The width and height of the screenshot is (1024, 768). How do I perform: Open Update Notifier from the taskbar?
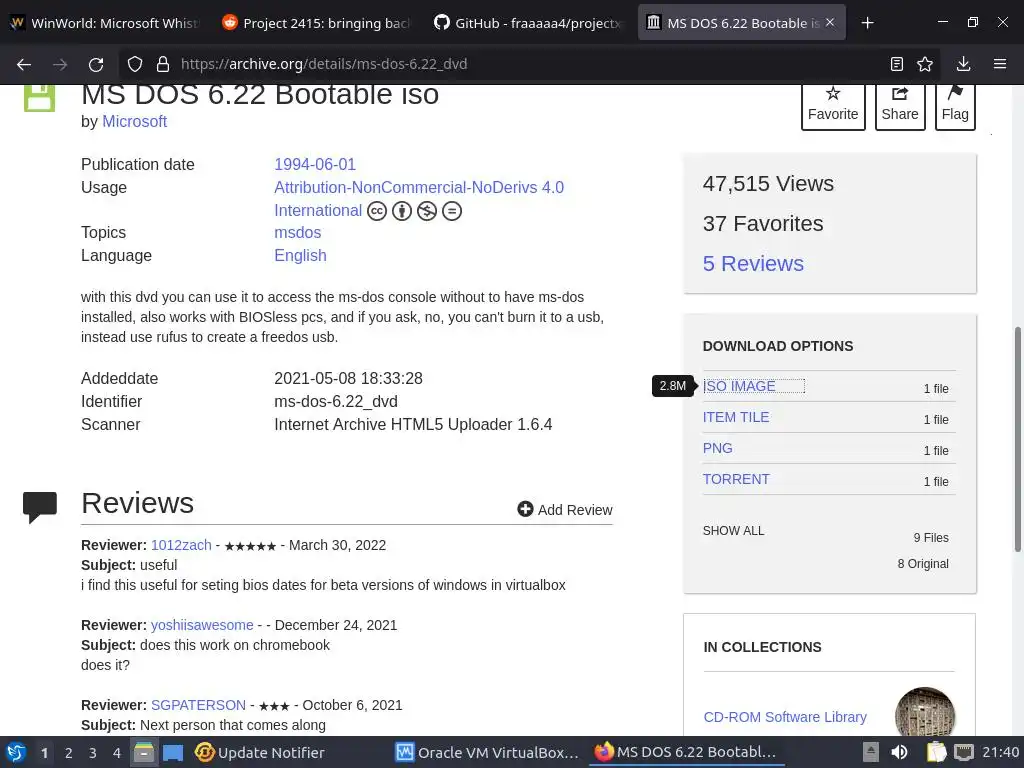(x=260, y=753)
